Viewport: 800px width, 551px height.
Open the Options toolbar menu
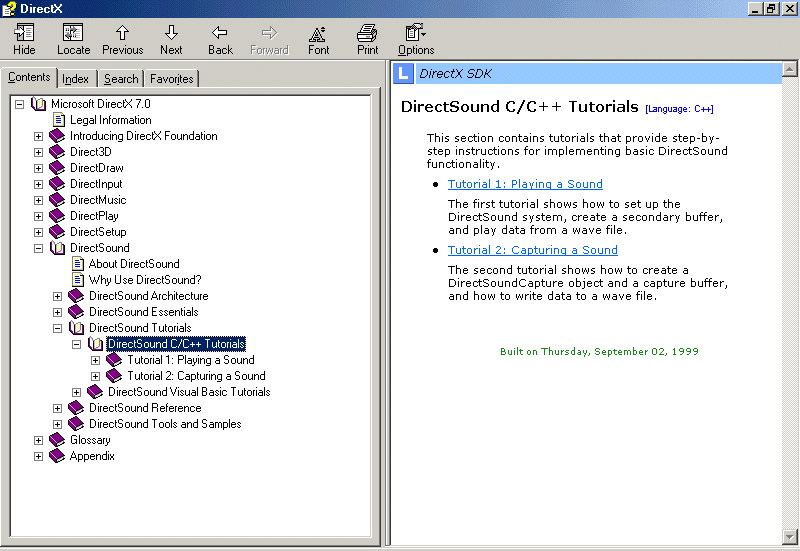pyautogui.click(x=416, y=33)
